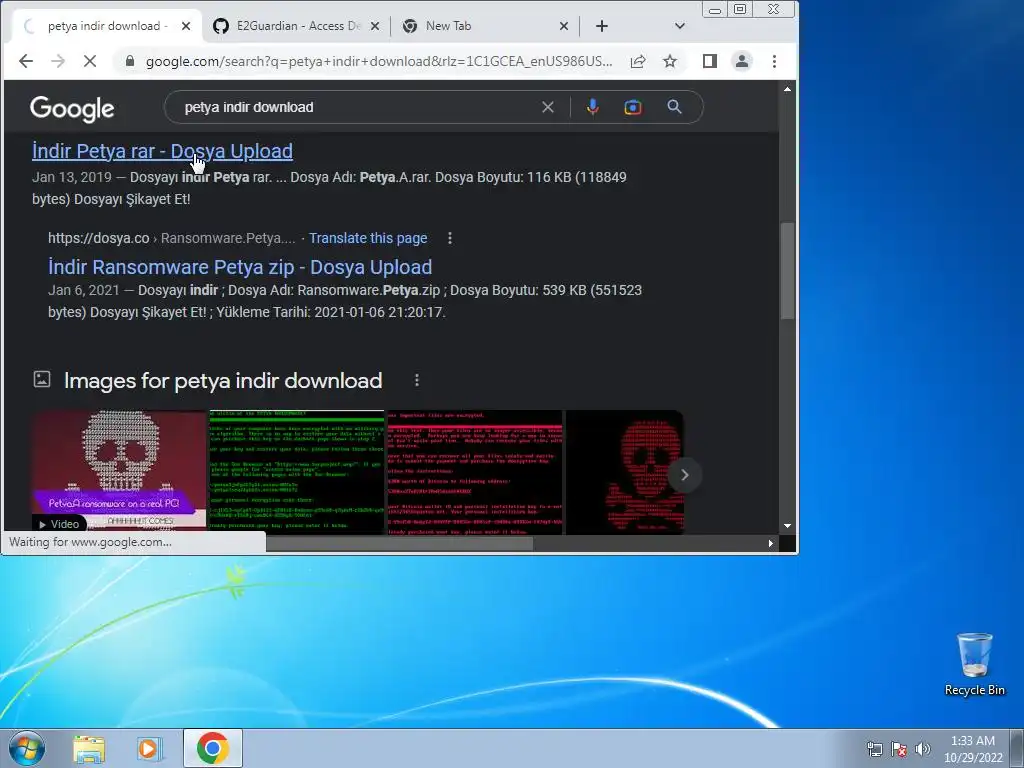Viewport: 1024px width, 768px height.
Task: Open options for the dosya.co result
Action: [x=450, y=238]
